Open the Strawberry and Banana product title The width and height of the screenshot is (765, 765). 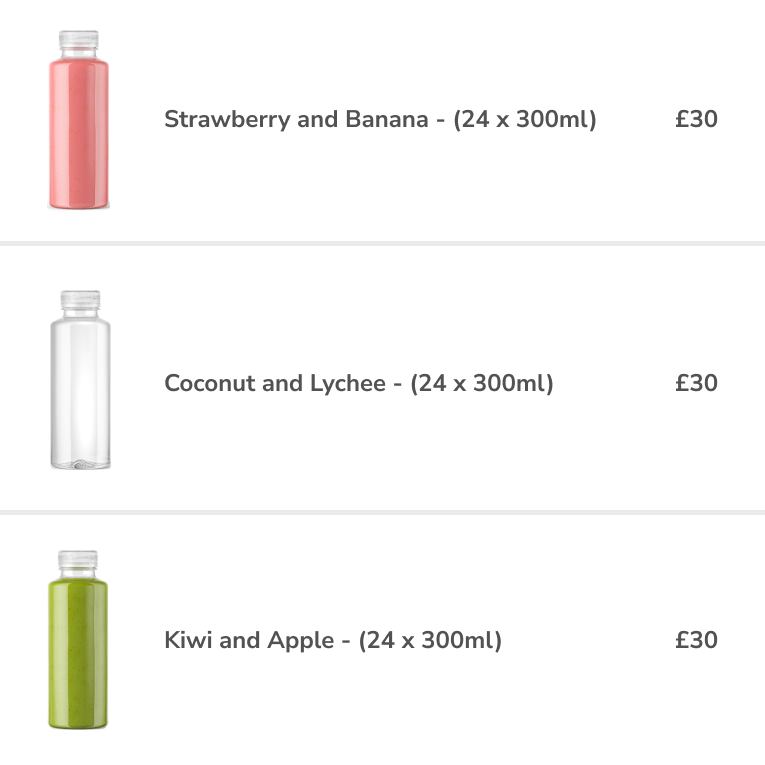[380, 120]
